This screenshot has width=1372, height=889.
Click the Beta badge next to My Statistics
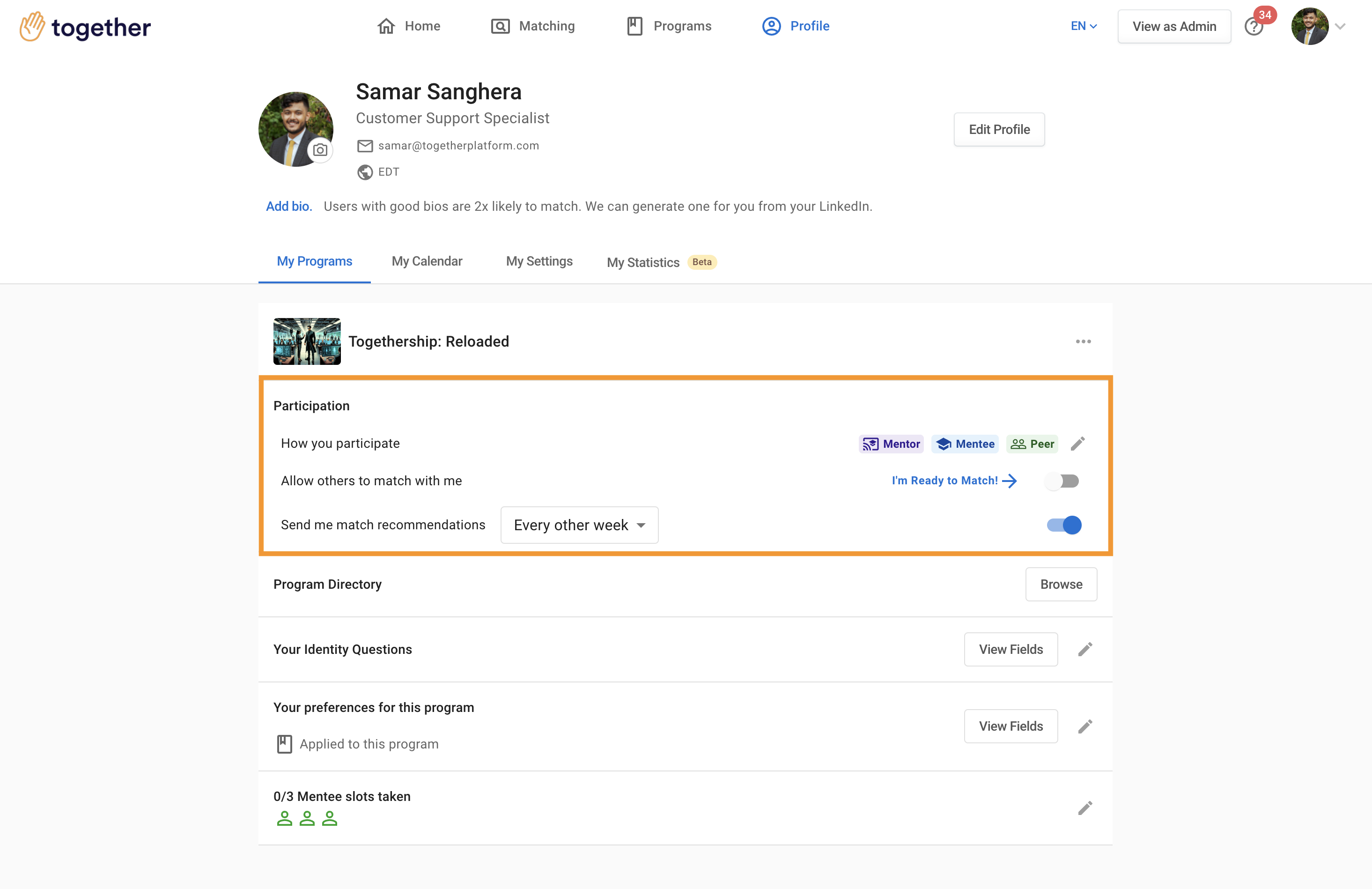click(x=701, y=262)
